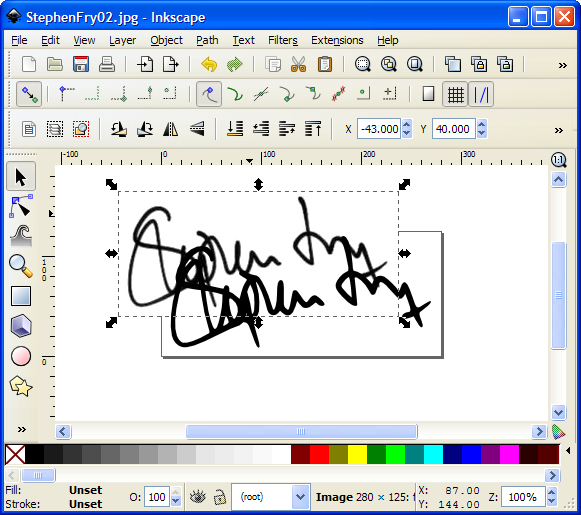This screenshot has width=581, height=515.
Task: Click the color management icon button
Action: (558, 432)
